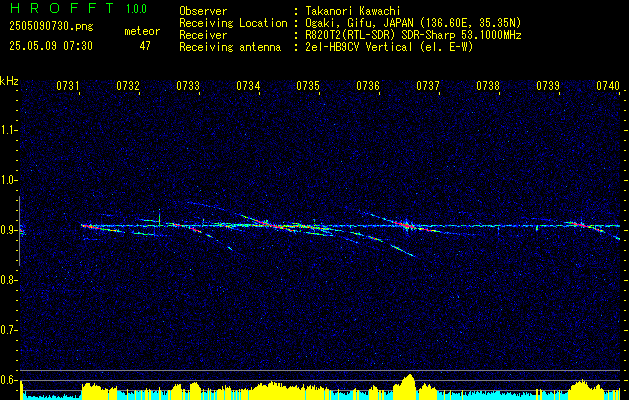Viewport: 629px width, 400px height.
Task: Click the 0733 time marker
Action: [x=188, y=86]
